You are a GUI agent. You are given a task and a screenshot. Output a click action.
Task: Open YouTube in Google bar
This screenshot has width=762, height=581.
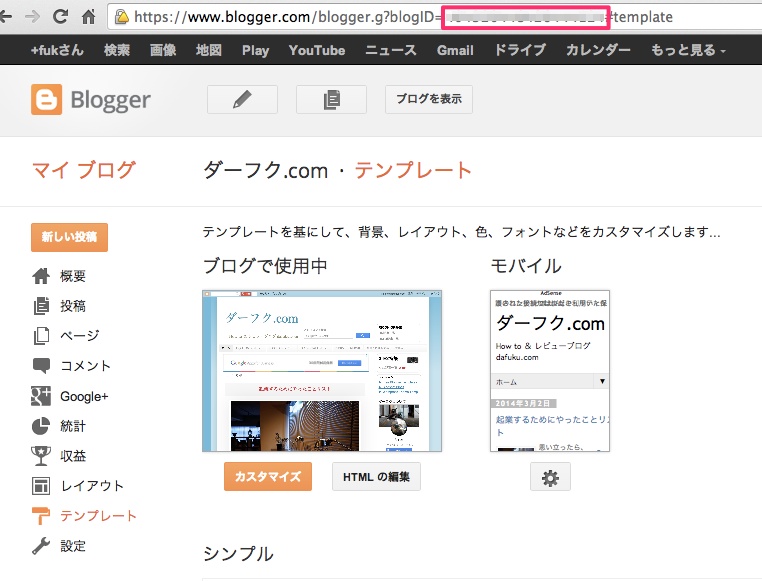(317, 50)
